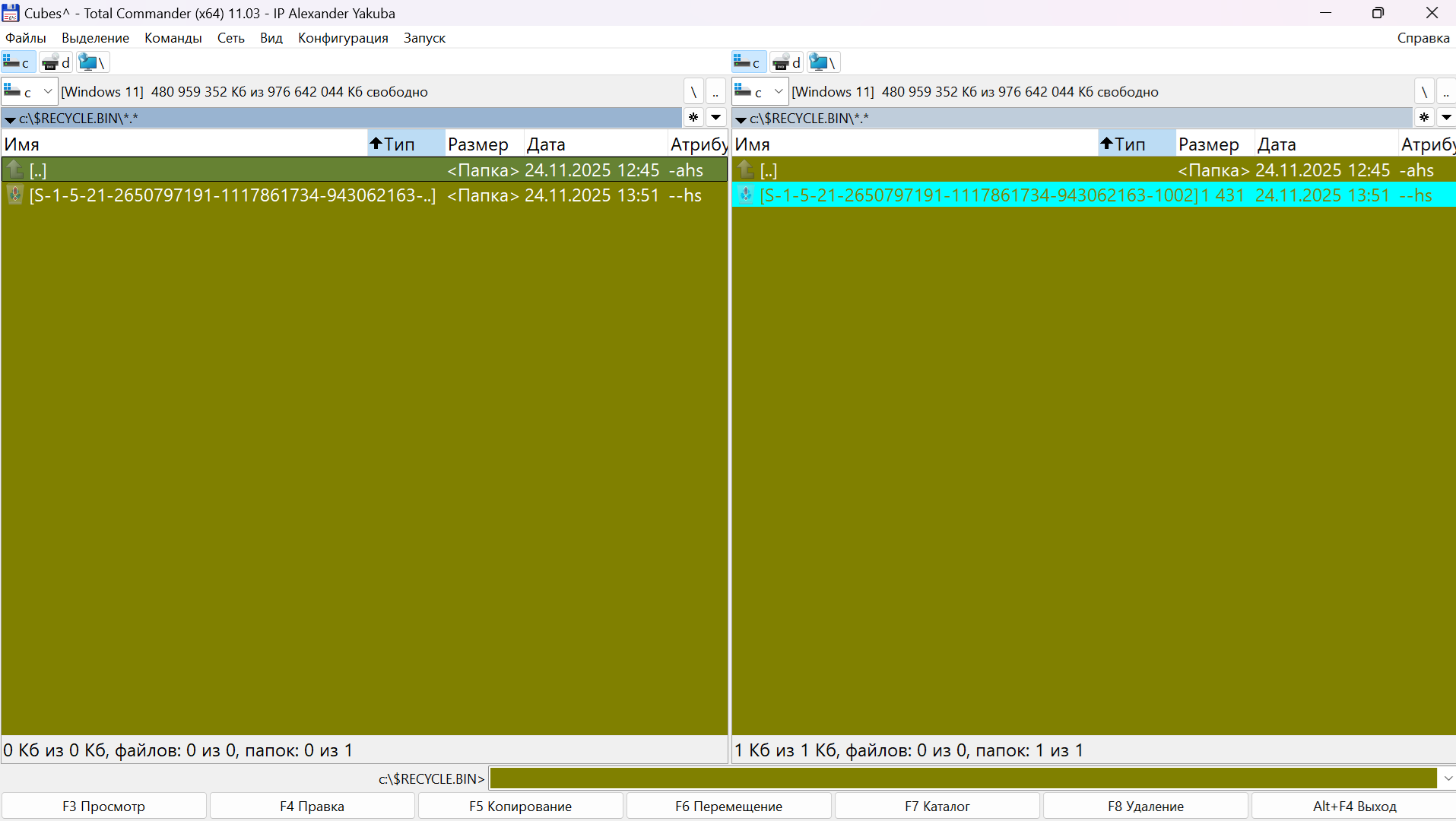Sort left panel by Атрибуты column
The height and width of the screenshot is (821, 1456).
click(698, 144)
